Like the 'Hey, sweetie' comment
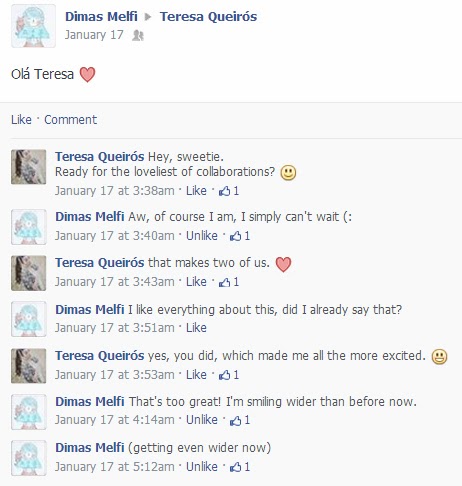 click(x=196, y=191)
